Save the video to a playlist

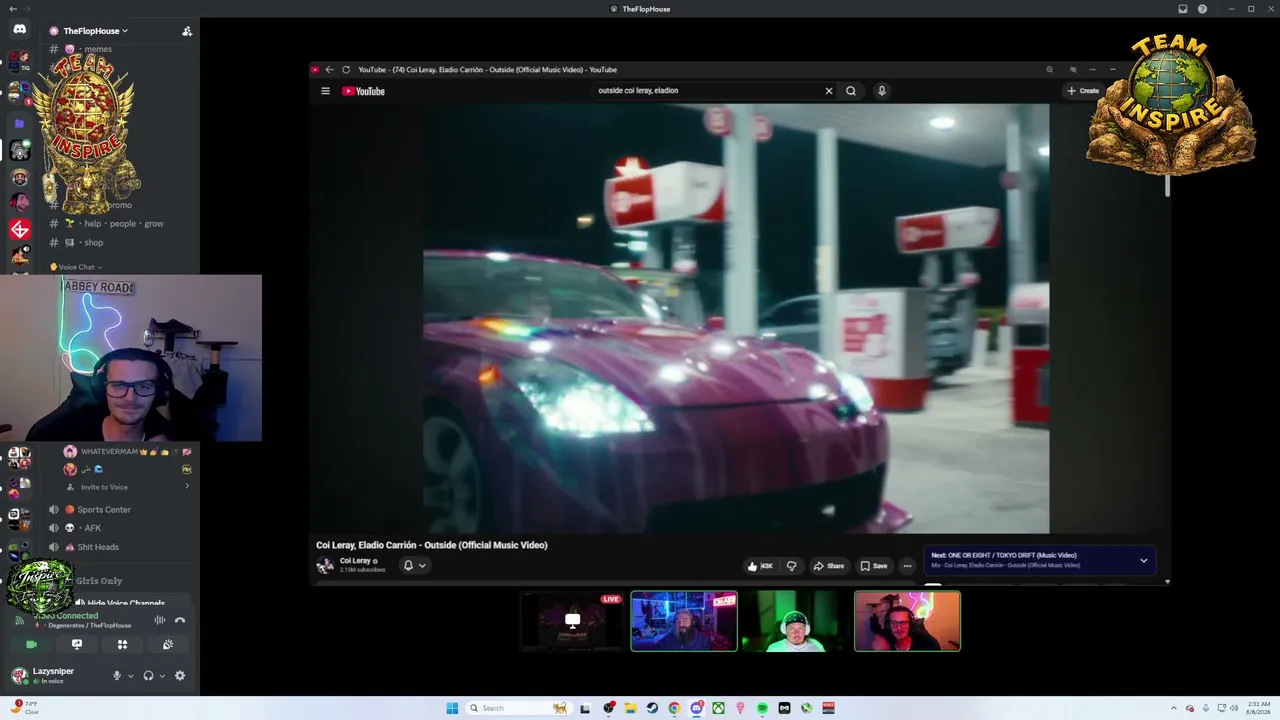(x=874, y=566)
